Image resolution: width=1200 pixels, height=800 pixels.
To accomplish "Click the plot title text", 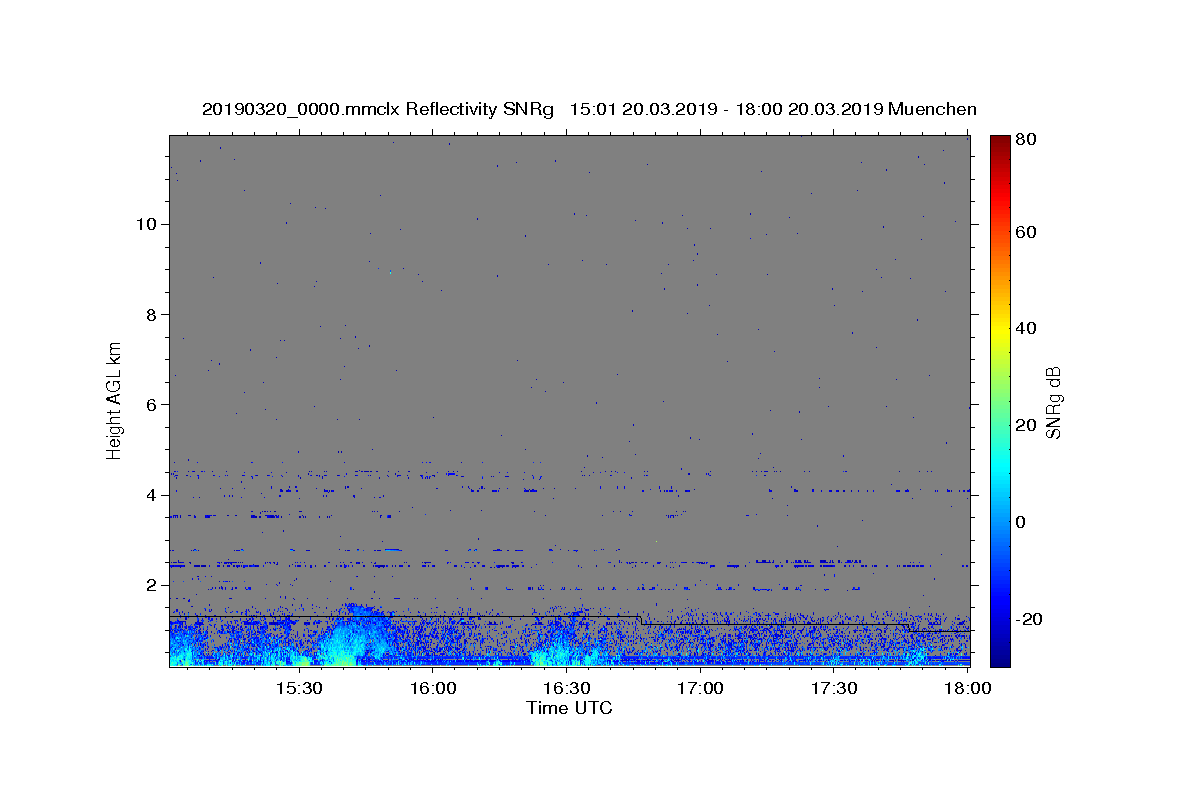I will 589,109.
